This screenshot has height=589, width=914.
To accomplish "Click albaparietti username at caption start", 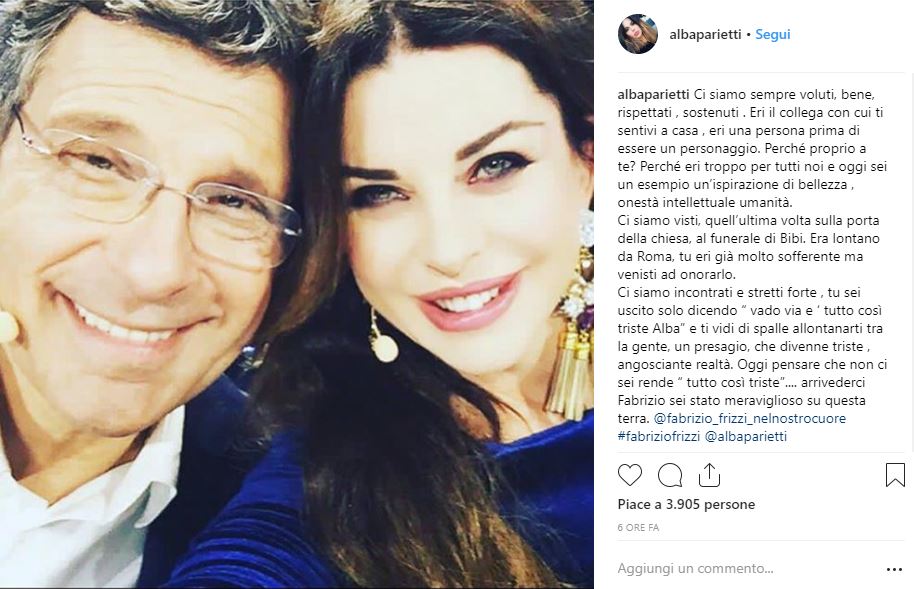I will click(x=653, y=94).
